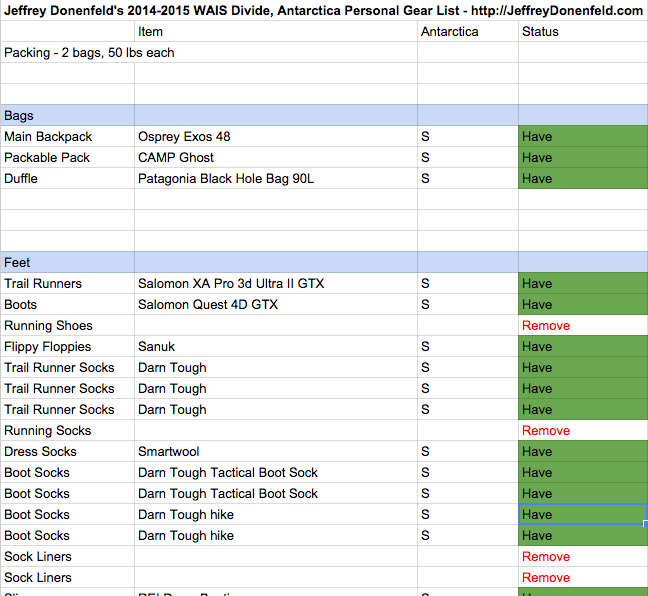
Task: Select the spreadsheet title cell about WAIS Divide
Action: coord(324,10)
